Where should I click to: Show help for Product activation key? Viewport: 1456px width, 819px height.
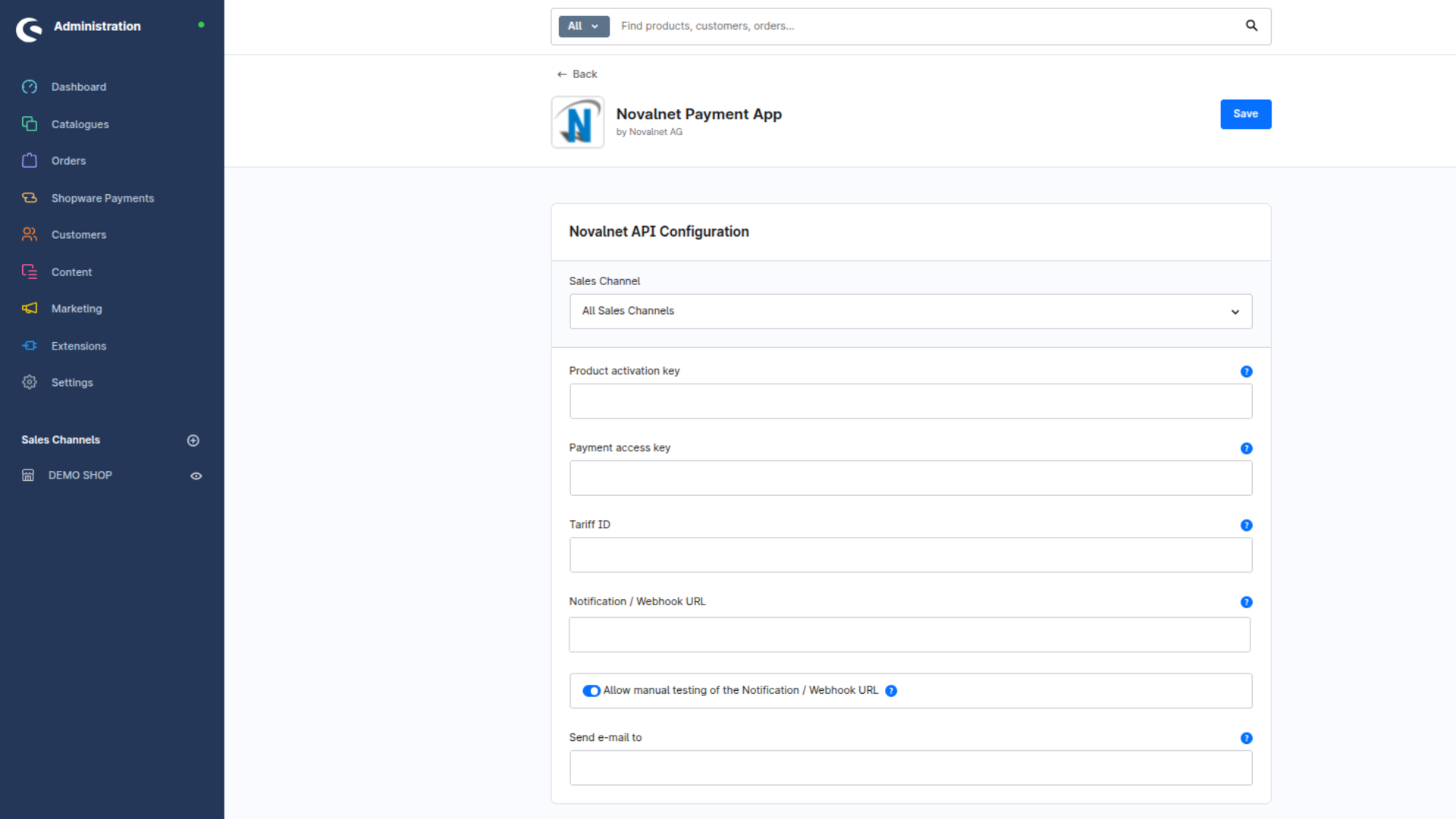(x=1246, y=372)
